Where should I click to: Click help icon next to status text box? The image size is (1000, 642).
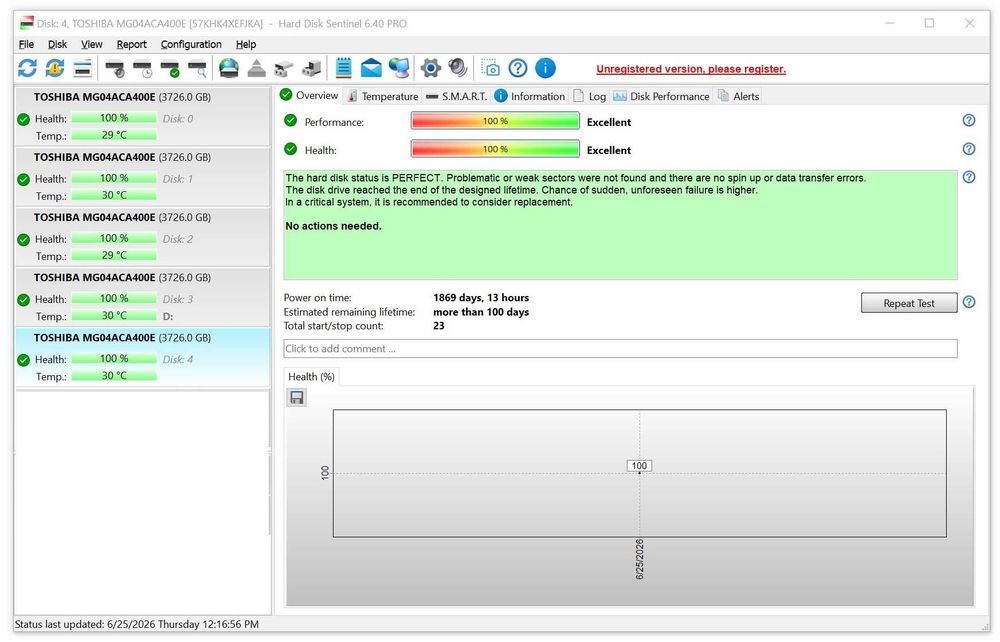point(968,177)
